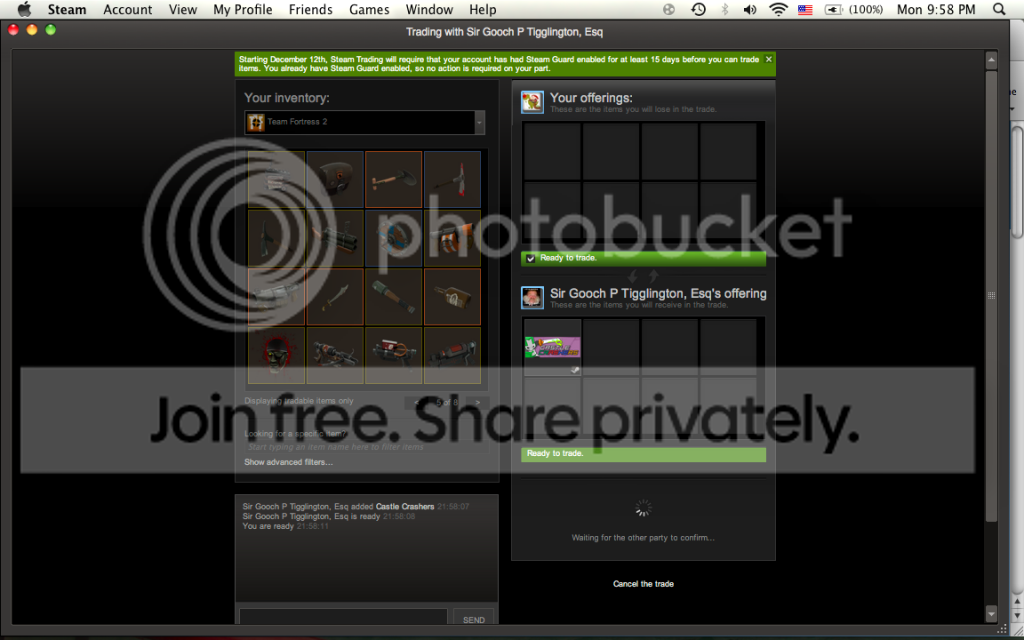Image resolution: width=1024 pixels, height=640 pixels.
Task: Click 'You are ready' chat message
Action: point(285,526)
